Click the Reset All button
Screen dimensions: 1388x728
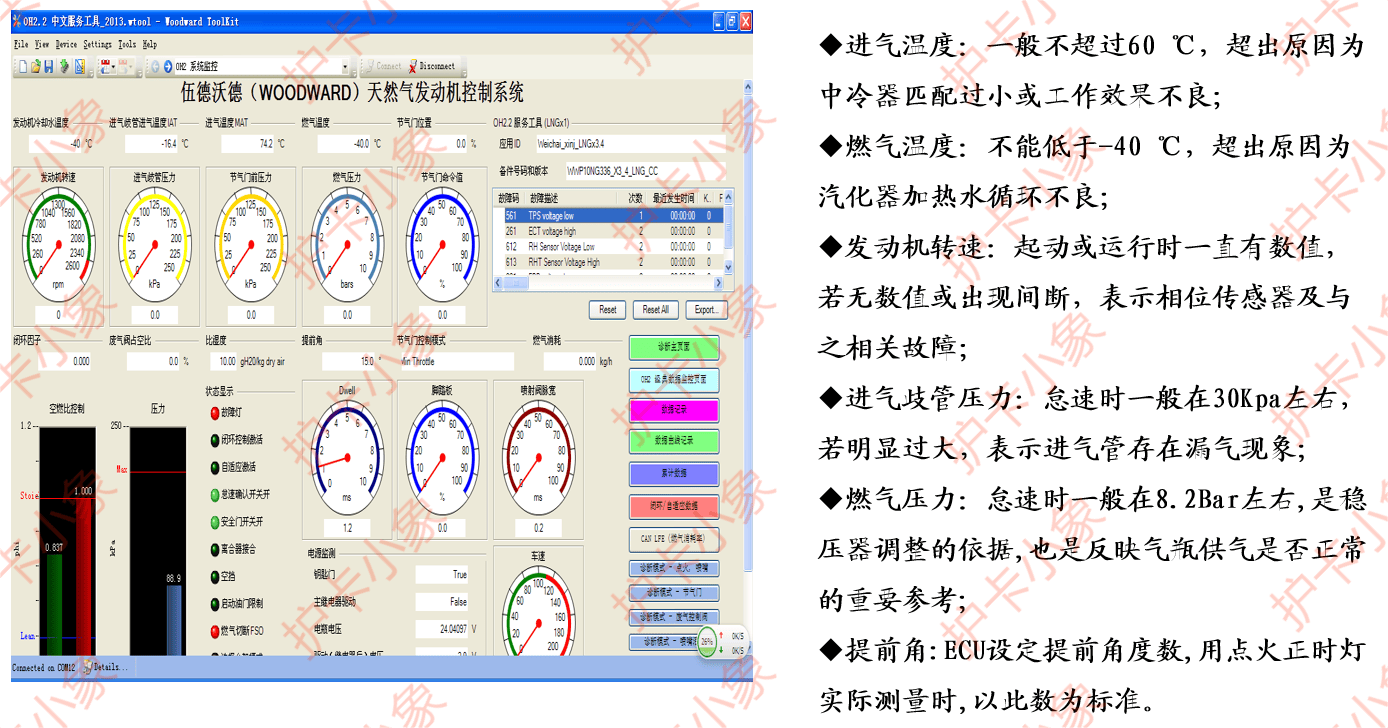click(656, 310)
